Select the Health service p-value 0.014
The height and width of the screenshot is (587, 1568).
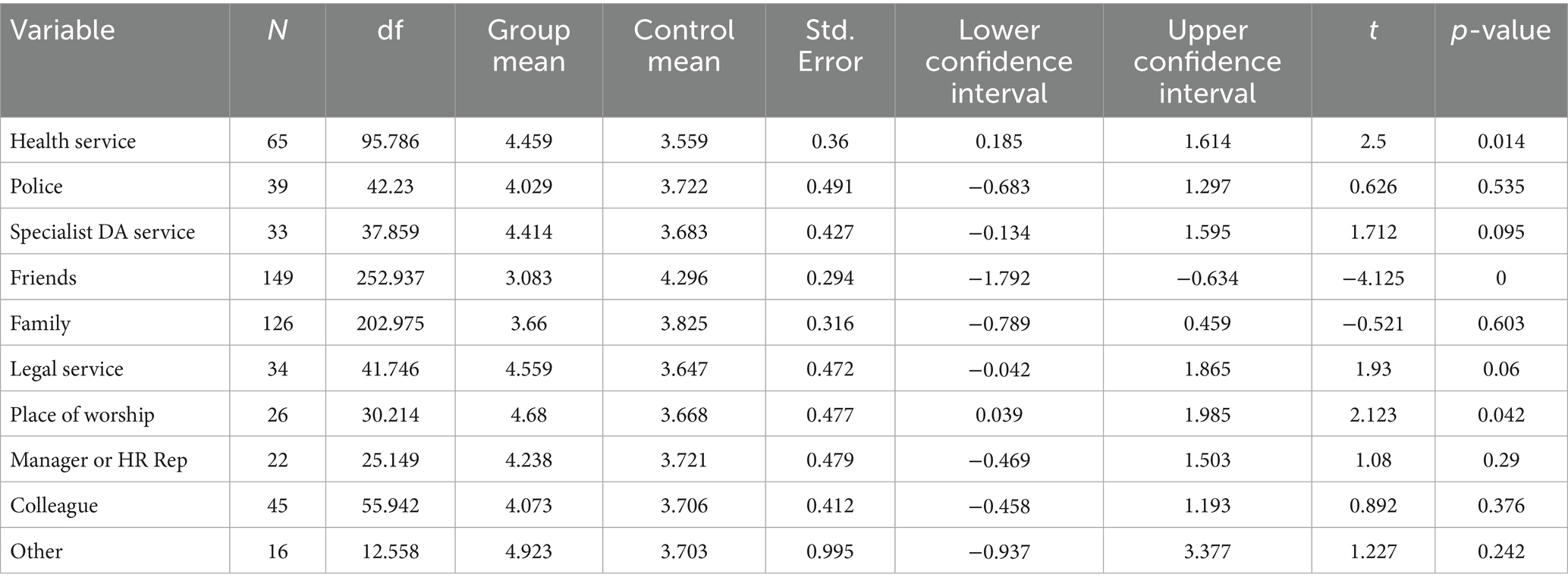pyautogui.click(x=1500, y=141)
